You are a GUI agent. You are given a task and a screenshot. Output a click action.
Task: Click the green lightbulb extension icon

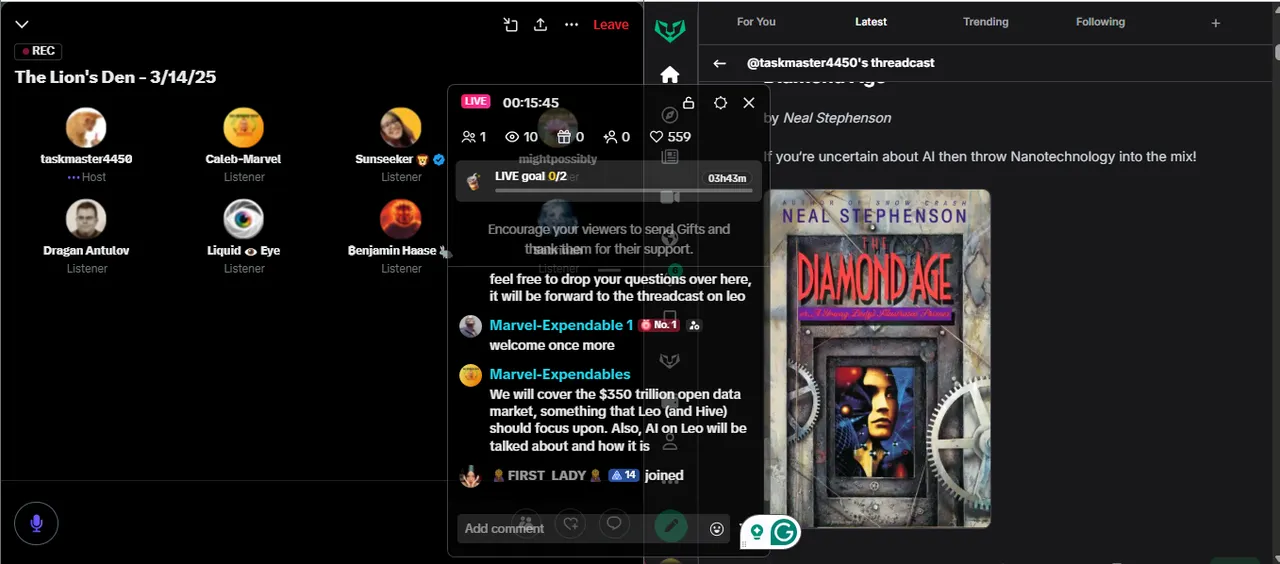point(757,533)
